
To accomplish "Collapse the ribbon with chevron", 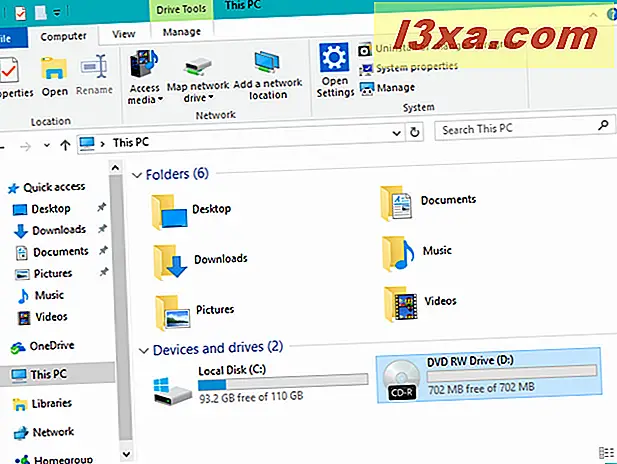I will (x=593, y=15).
